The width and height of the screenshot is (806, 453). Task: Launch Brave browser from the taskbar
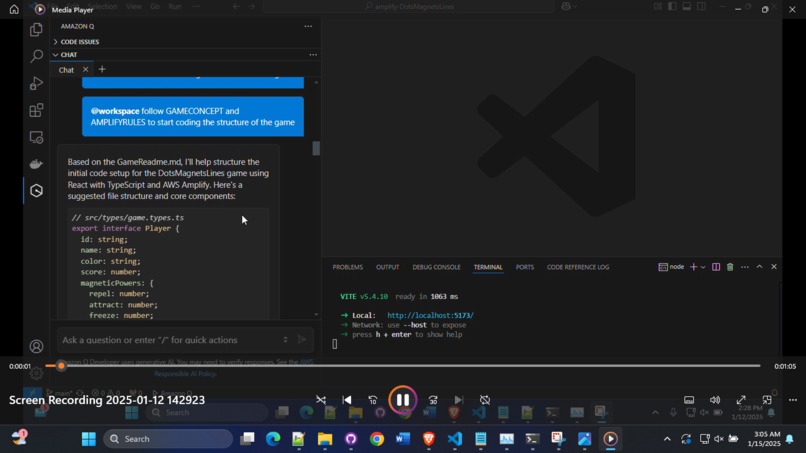tap(429, 439)
